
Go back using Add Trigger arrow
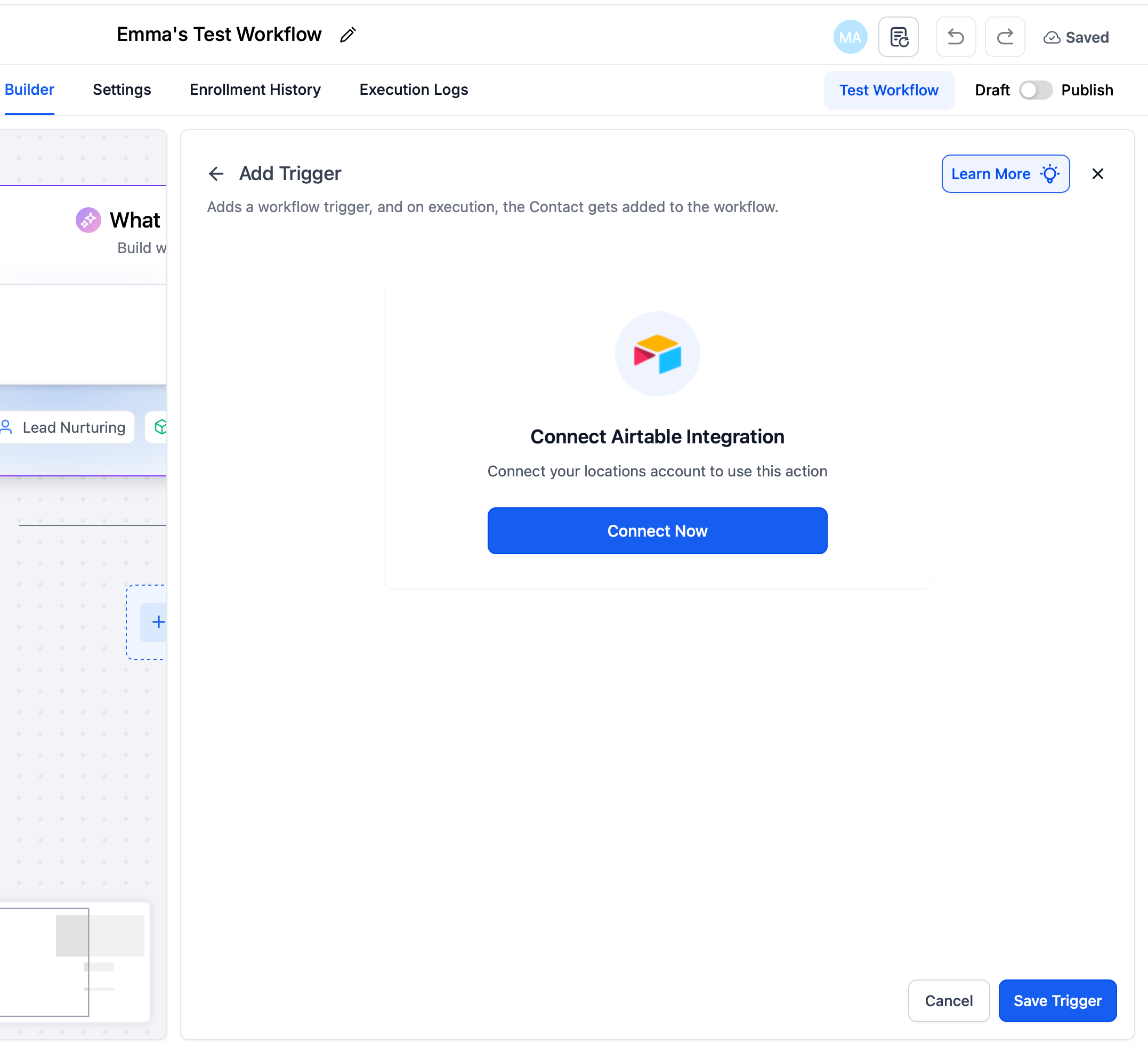point(216,174)
